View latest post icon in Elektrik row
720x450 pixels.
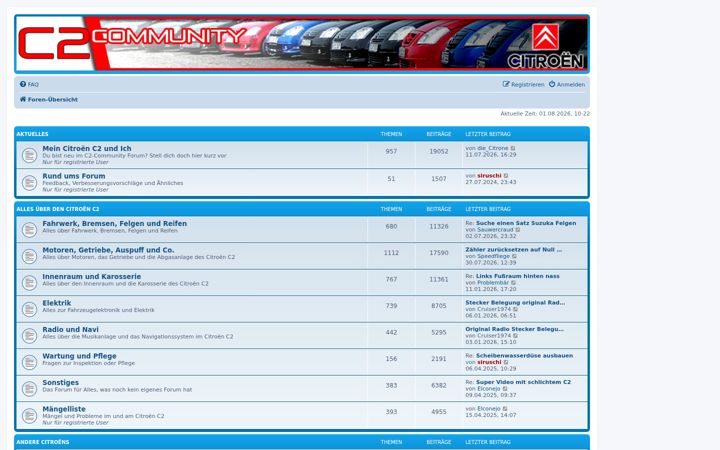(516, 309)
